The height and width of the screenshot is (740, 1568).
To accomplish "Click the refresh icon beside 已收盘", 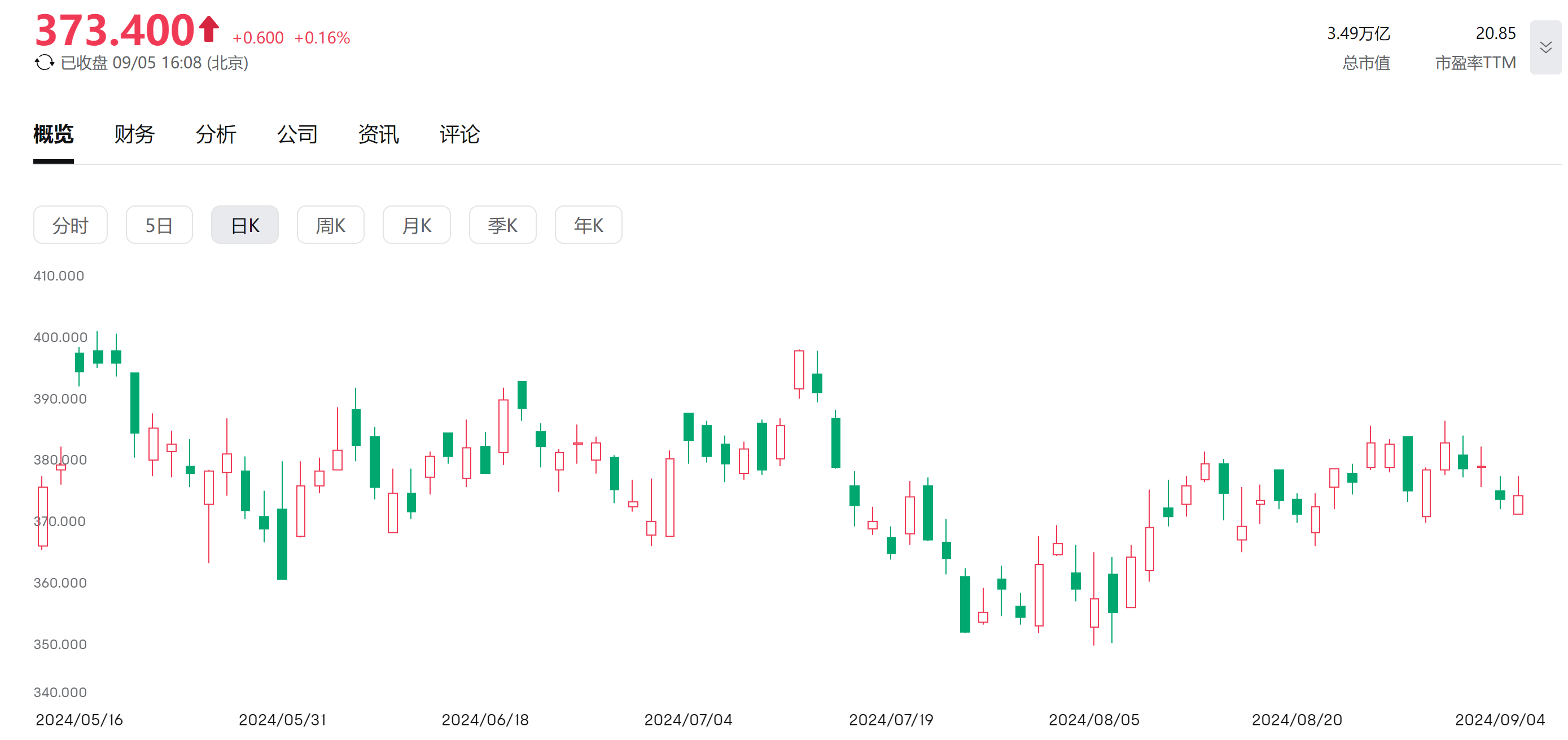I will pyautogui.click(x=44, y=63).
